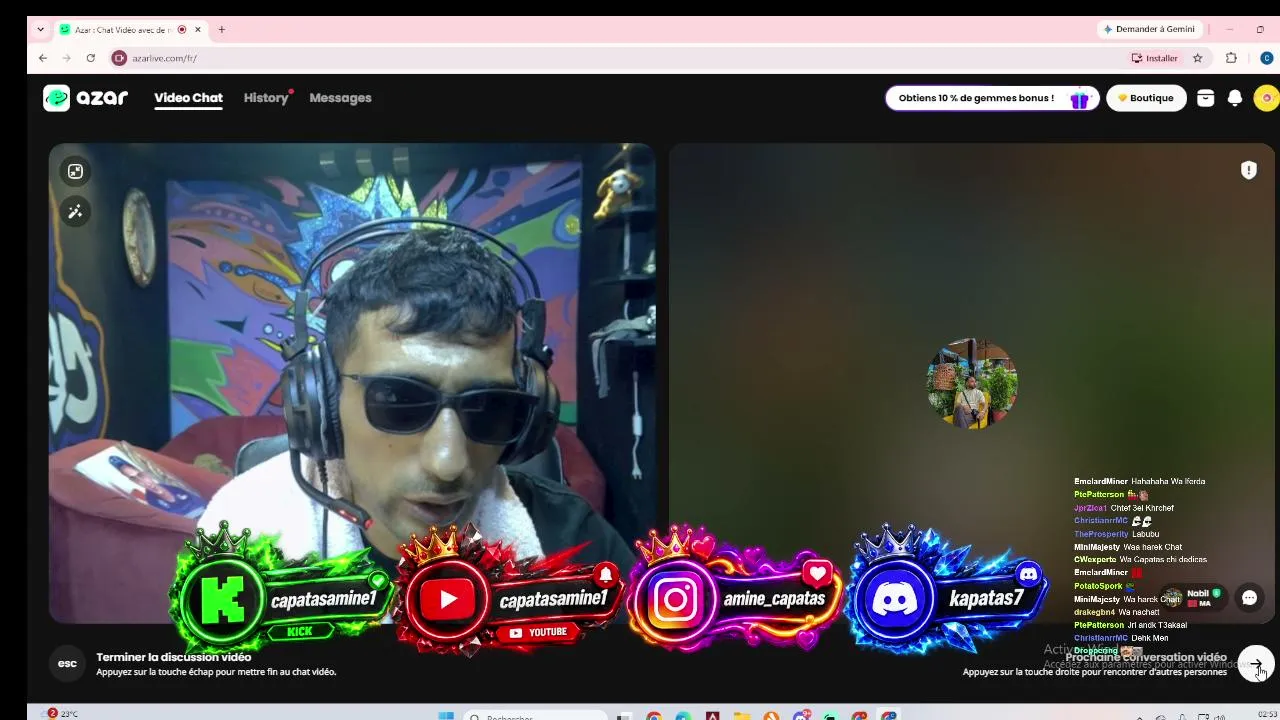1280x720 pixels.
Task: Go back to the previous page
Action: coord(43,58)
